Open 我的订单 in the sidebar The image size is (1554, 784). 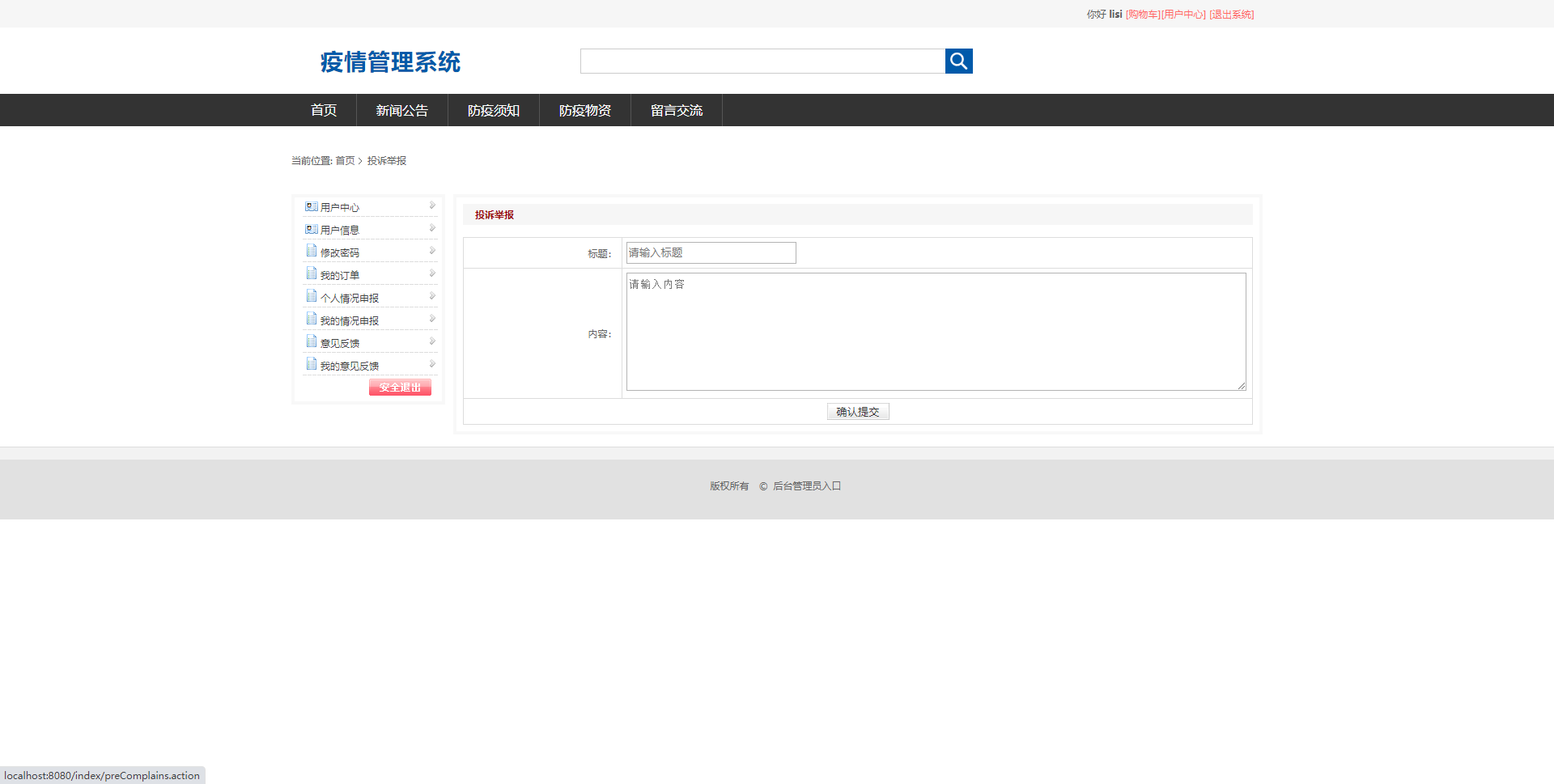click(340, 276)
